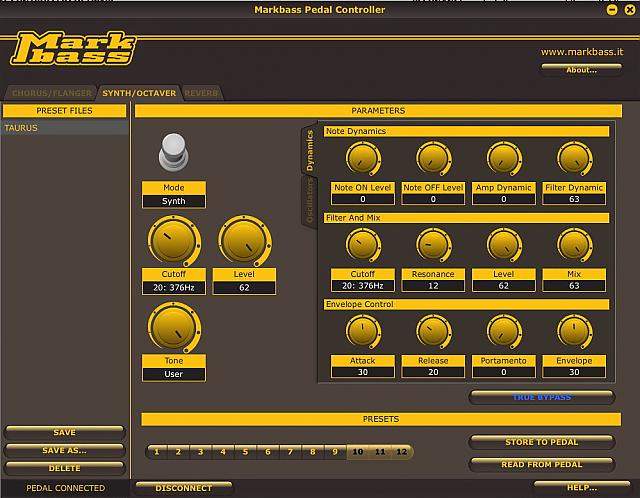Turn the Filter And Mix Level knob
The width and height of the screenshot is (640, 498).
[x=504, y=245]
